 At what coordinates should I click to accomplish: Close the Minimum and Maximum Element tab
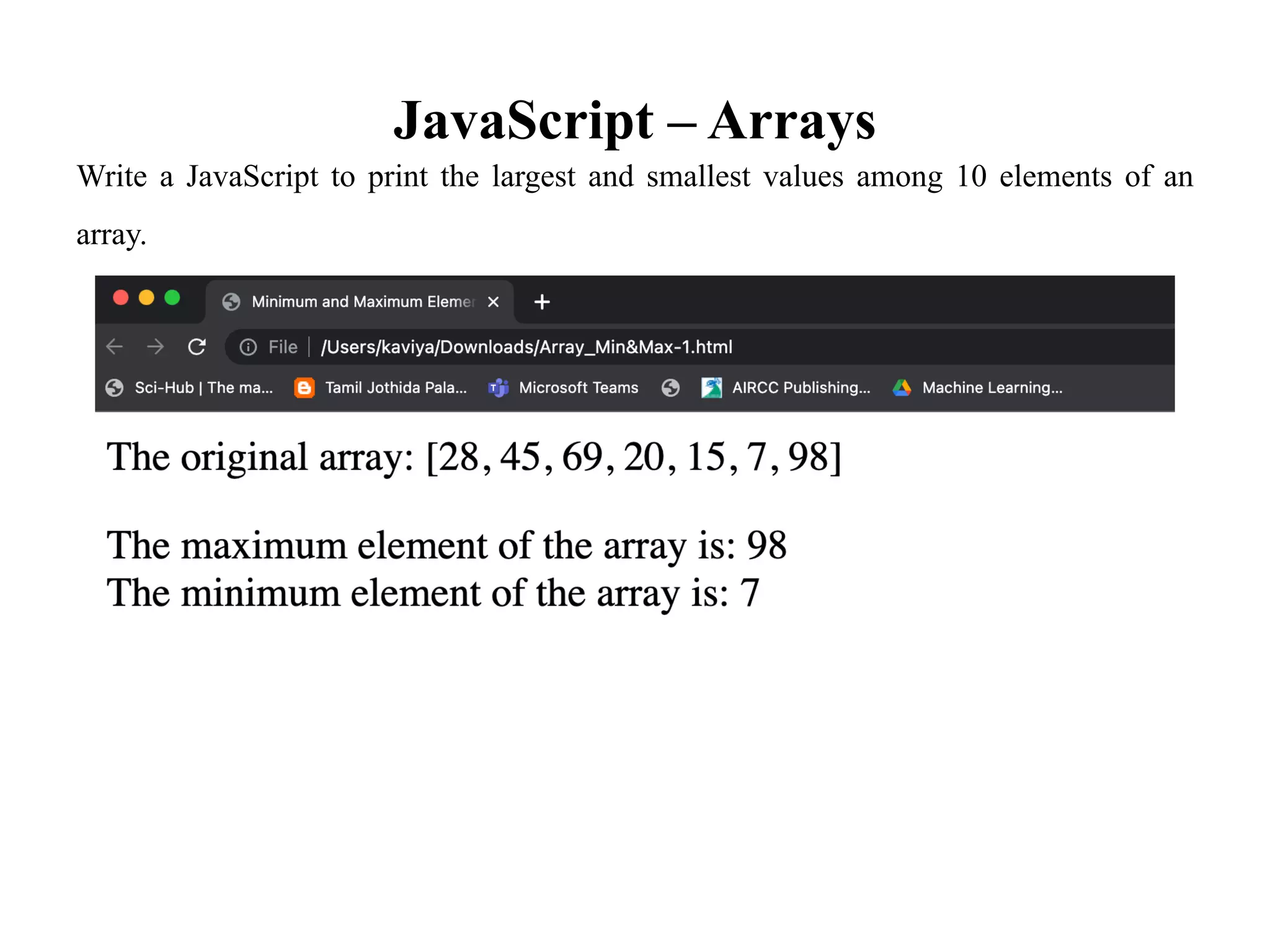494,302
